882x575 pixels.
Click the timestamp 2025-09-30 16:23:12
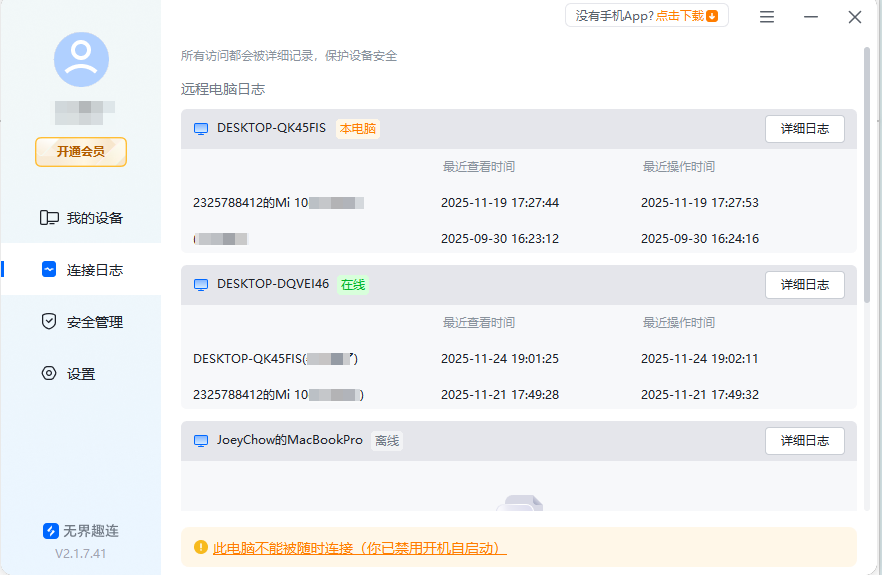pos(500,239)
